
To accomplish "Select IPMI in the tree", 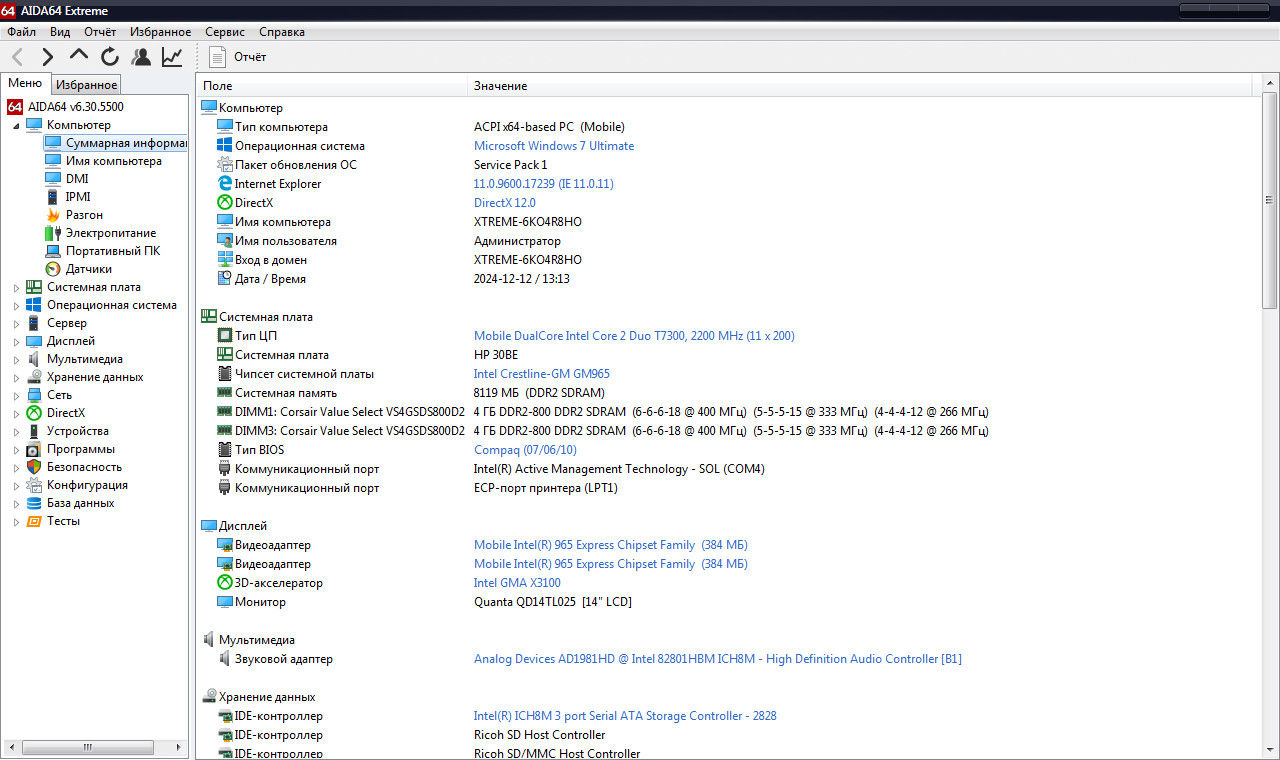I will [78, 197].
